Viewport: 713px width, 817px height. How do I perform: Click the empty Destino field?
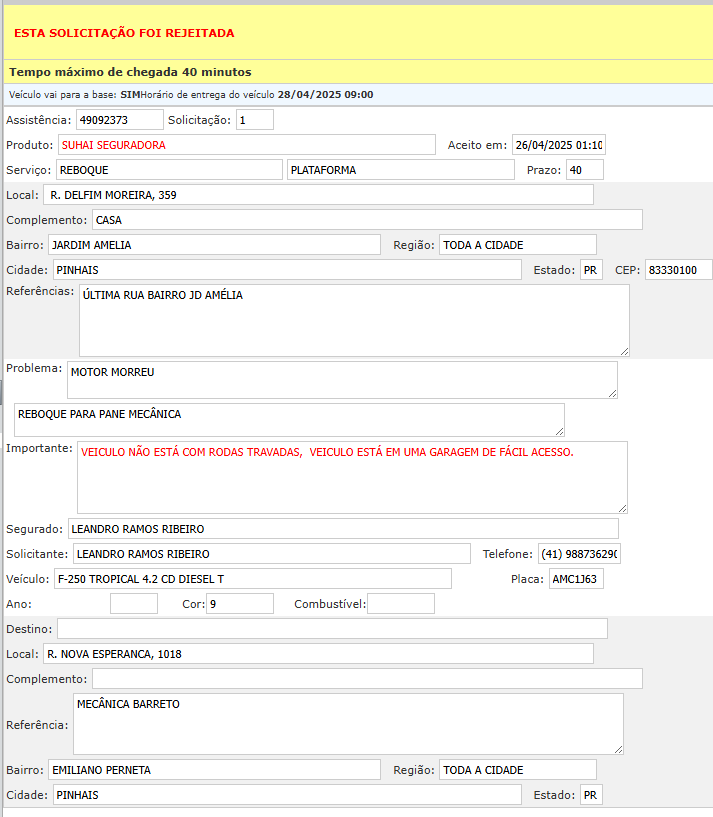pos(332,629)
